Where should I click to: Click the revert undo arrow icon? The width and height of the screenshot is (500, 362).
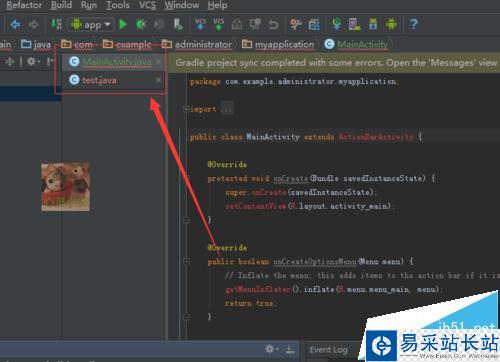point(273,25)
